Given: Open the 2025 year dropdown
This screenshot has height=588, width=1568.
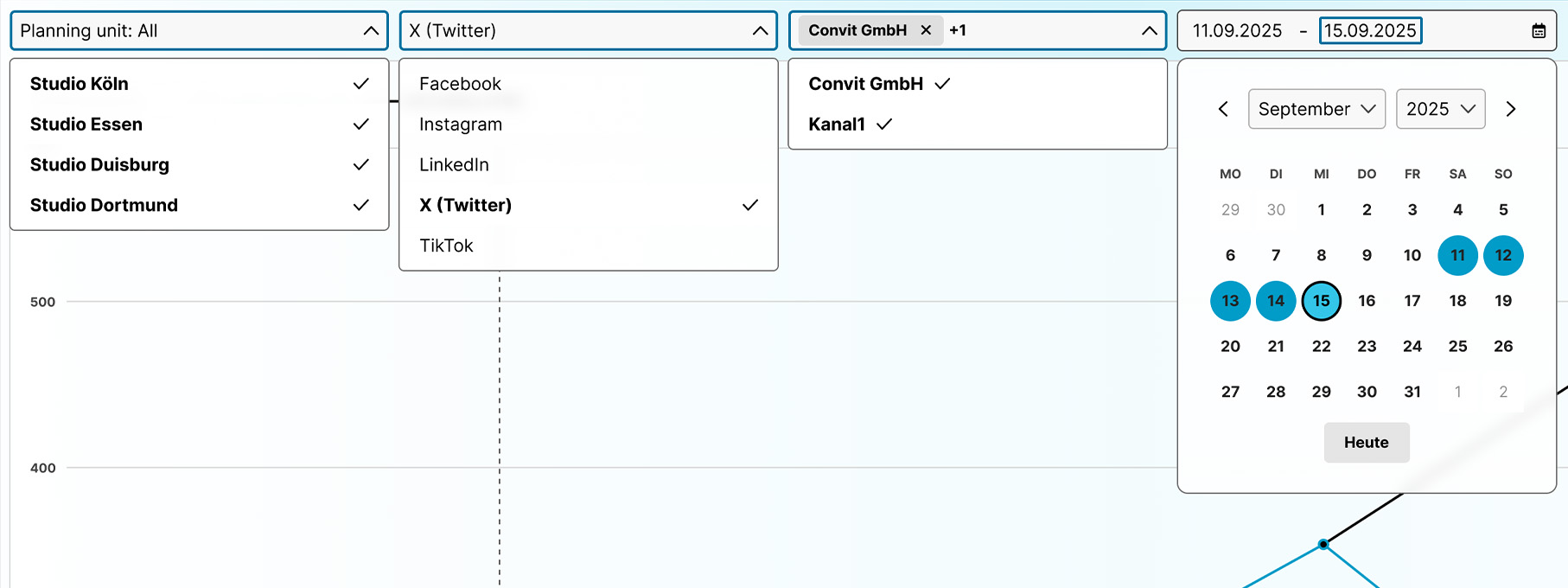Looking at the screenshot, I should (x=1440, y=109).
